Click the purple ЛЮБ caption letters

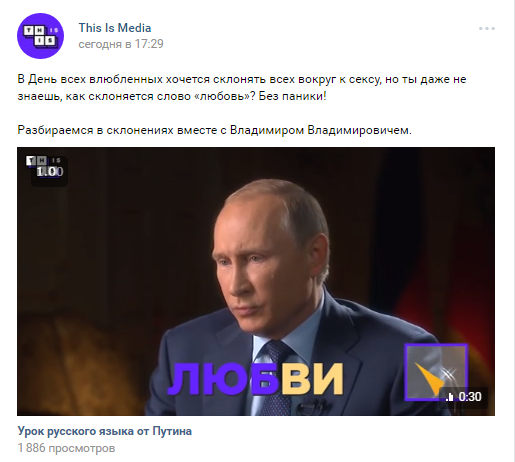tap(222, 379)
